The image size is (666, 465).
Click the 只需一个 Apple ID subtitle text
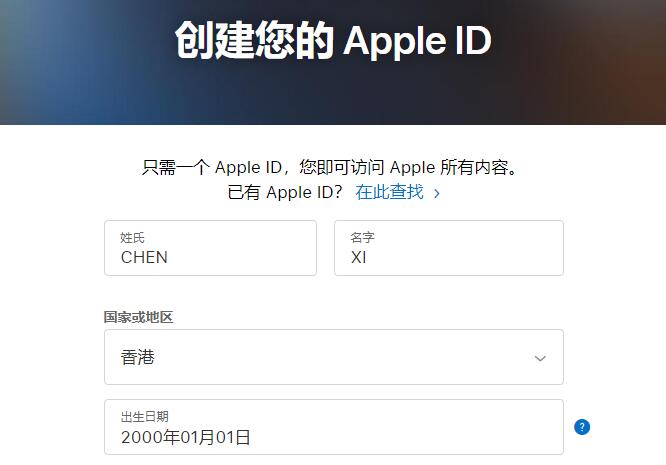tap(330, 167)
